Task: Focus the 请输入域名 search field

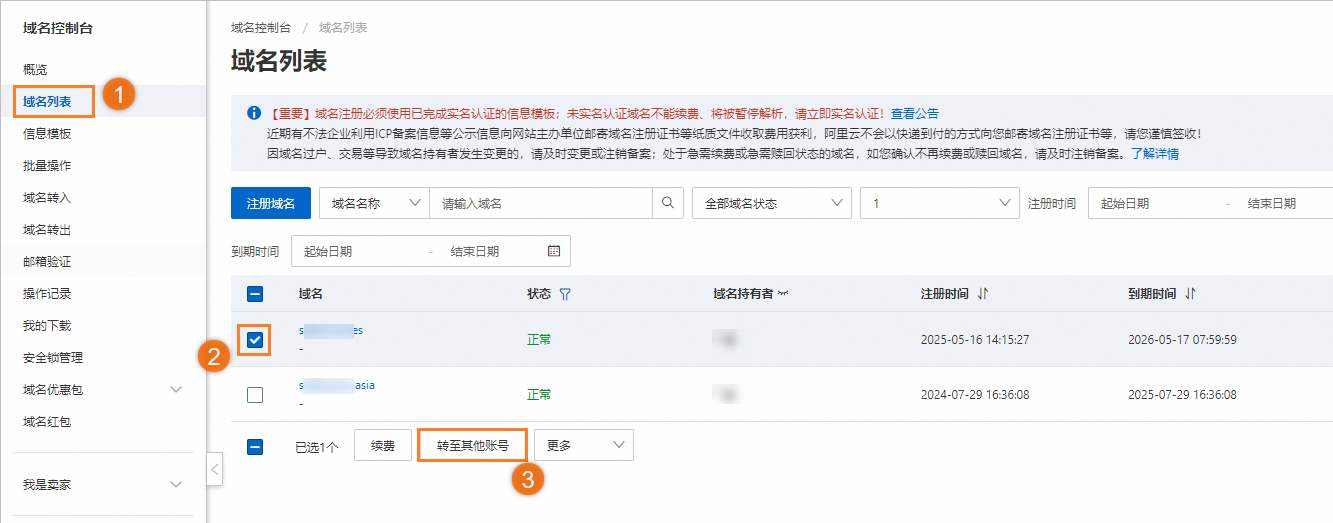Action: (540, 203)
